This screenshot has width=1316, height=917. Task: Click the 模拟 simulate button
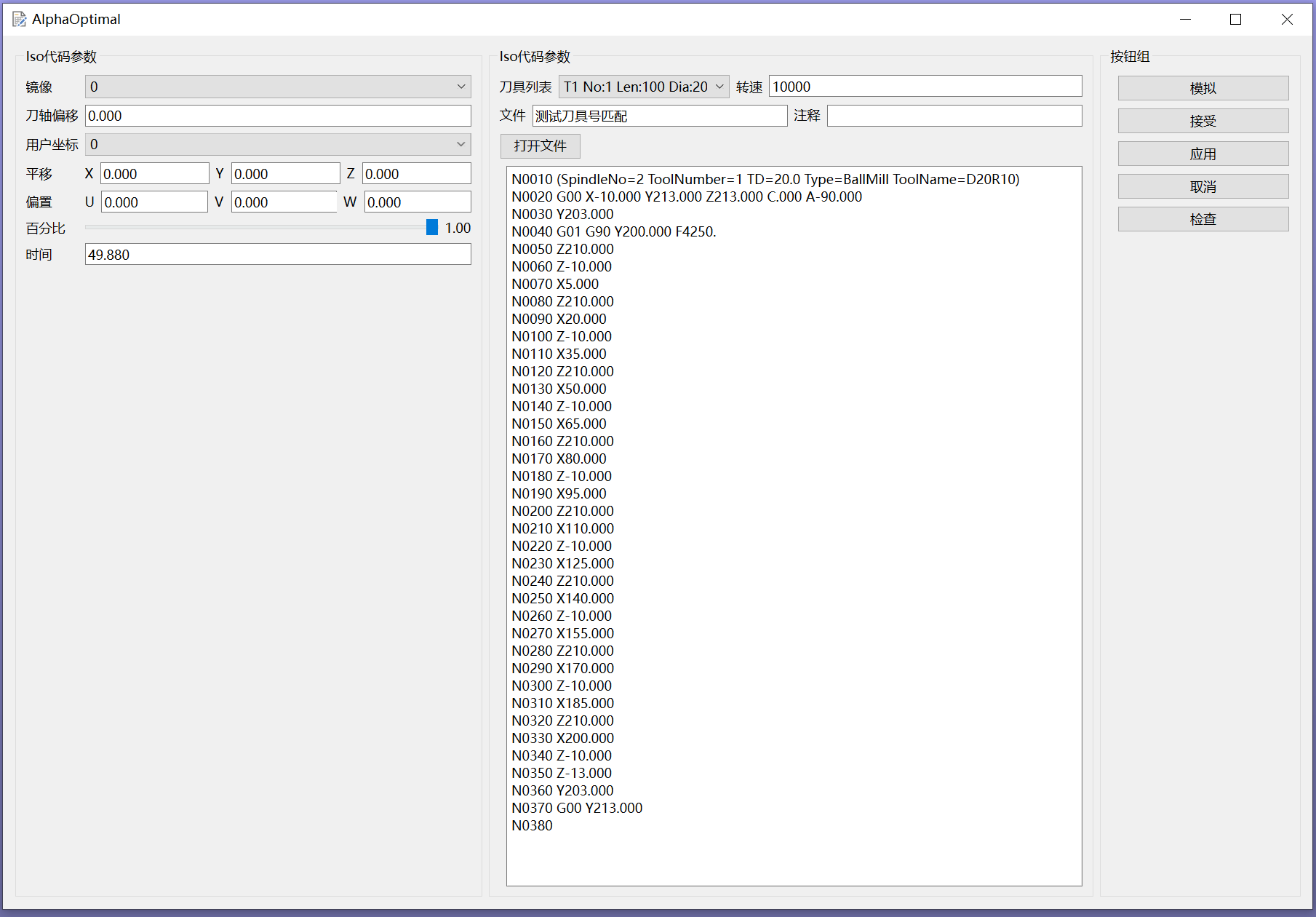click(1203, 88)
